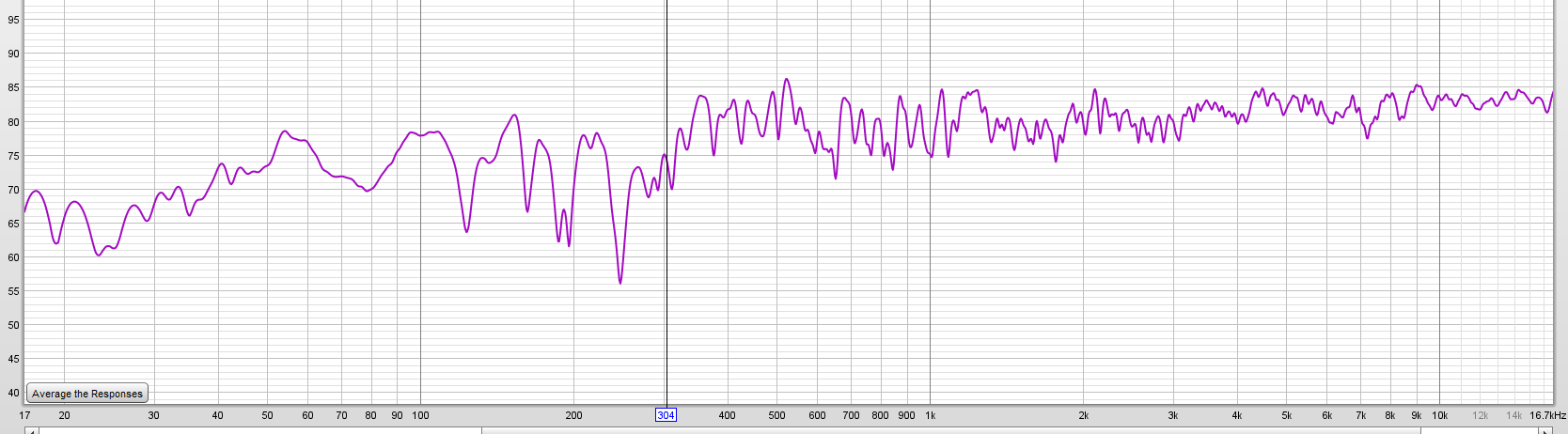This screenshot has width=1568, height=434.
Task: Click the 45 dB label on SPL axis
Action: pos(13,359)
